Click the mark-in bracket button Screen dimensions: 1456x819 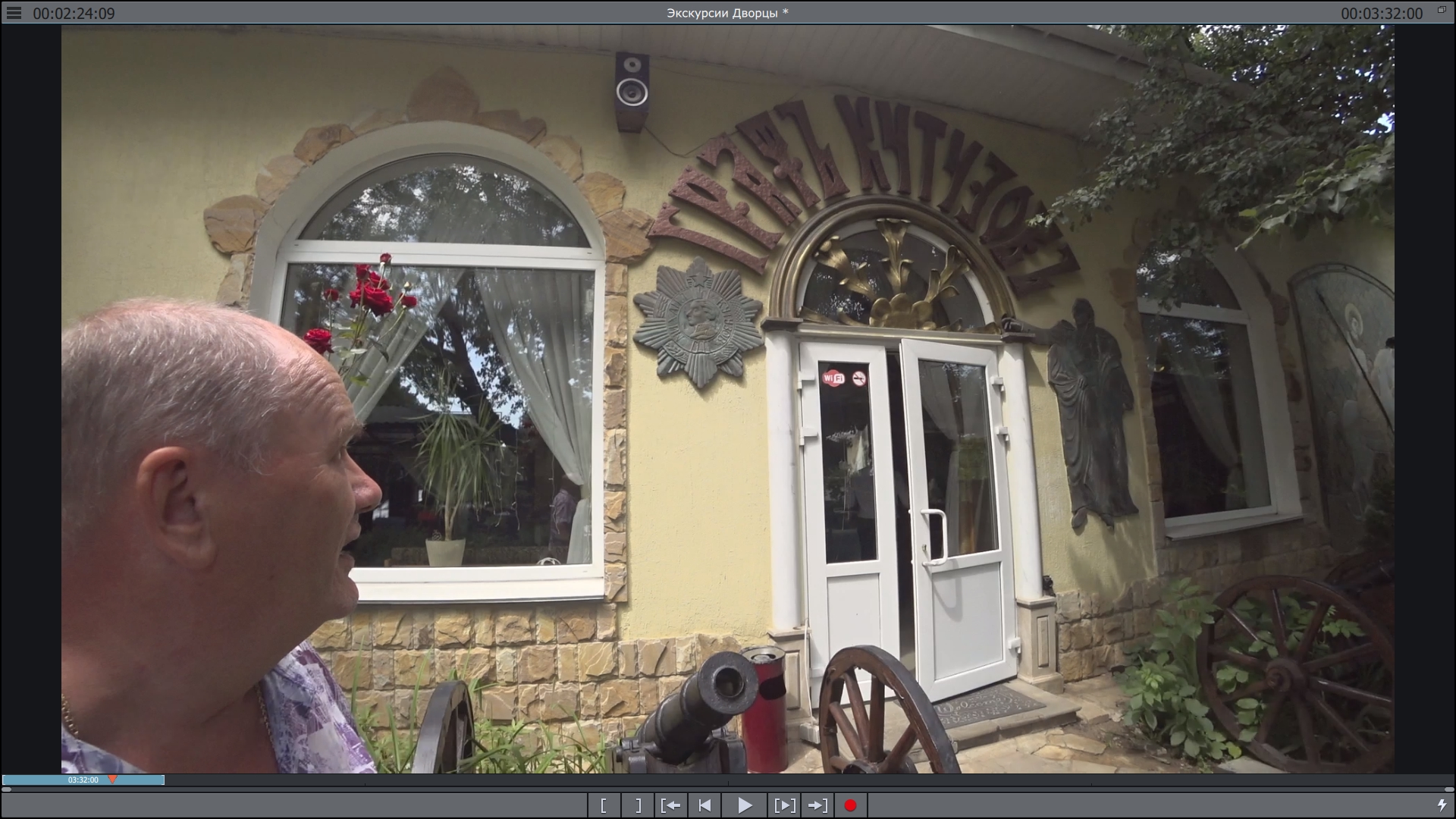coord(604,805)
